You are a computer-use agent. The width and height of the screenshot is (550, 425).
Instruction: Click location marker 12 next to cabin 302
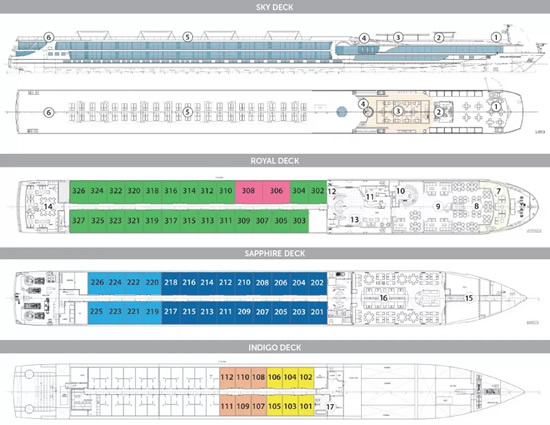[332, 191]
